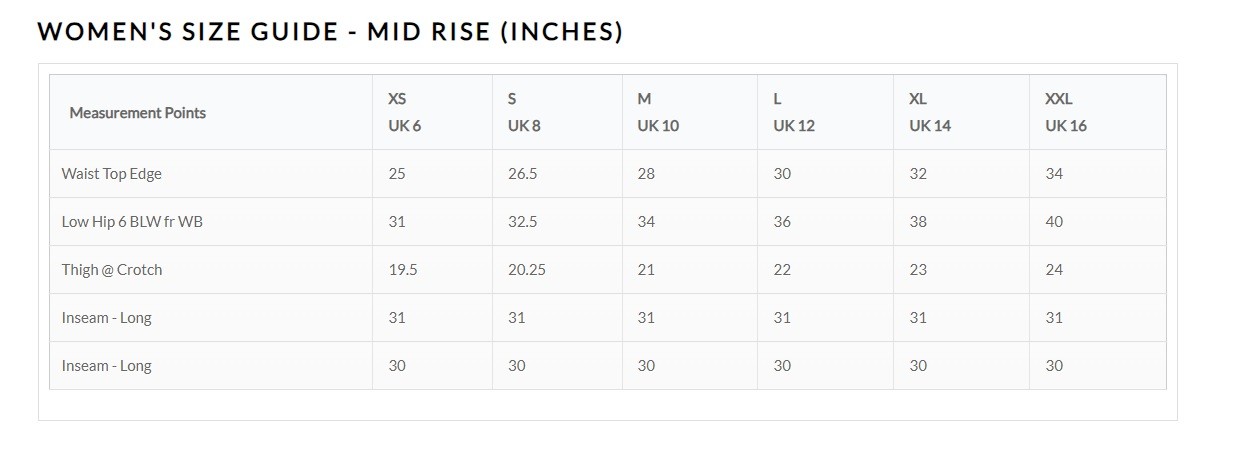Click the Women's Size Guide heading

pos(330,32)
